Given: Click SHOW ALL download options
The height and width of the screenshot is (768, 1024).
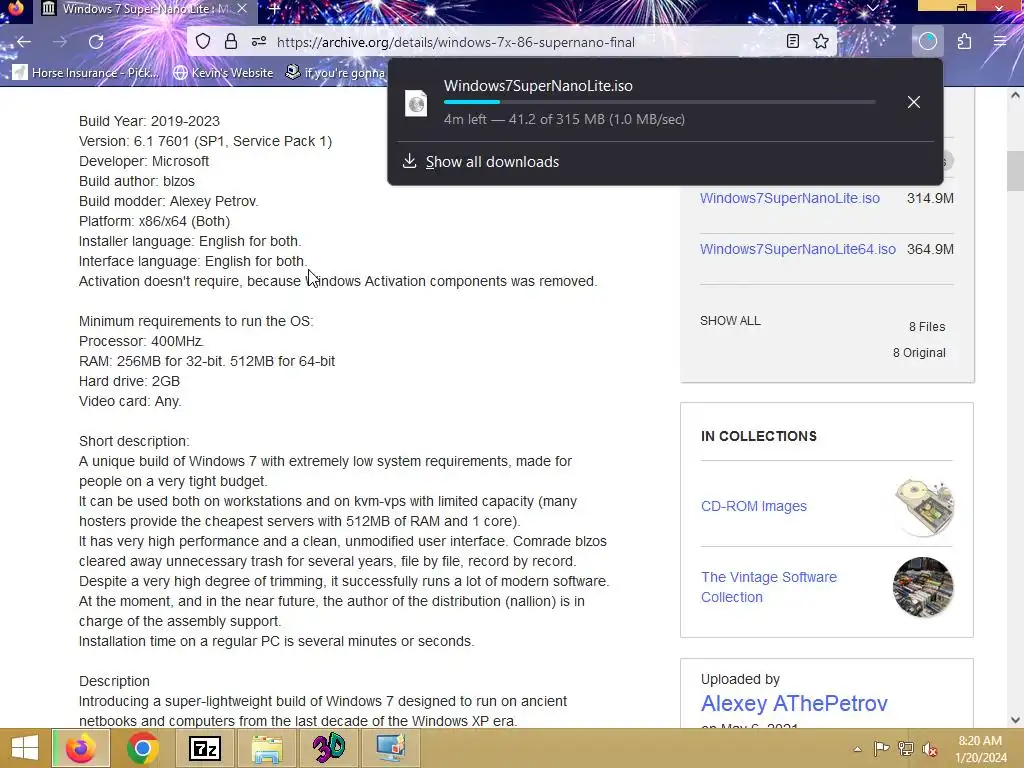Looking at the screenshot, I should click(x=730, y=321).
